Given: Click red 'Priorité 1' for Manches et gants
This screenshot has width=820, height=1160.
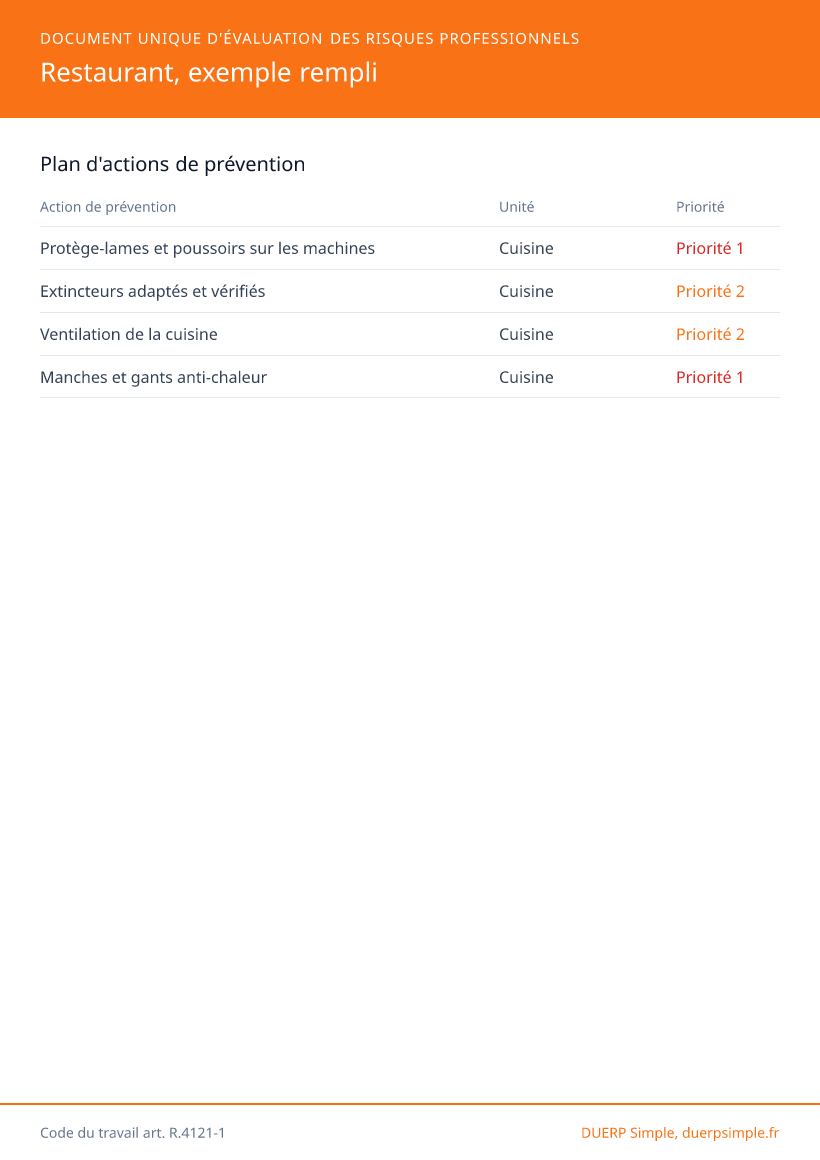Looking at the screenshot, I should [x=710, y=377].
